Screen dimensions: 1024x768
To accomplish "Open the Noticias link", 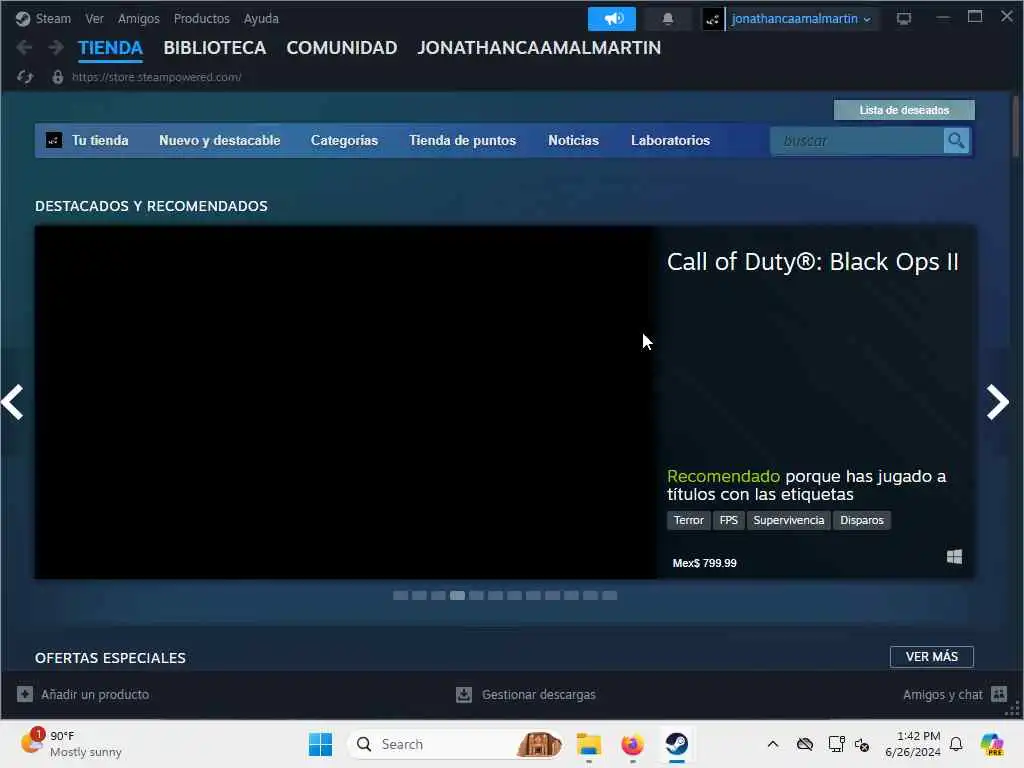I will click(x=573, y=140).
